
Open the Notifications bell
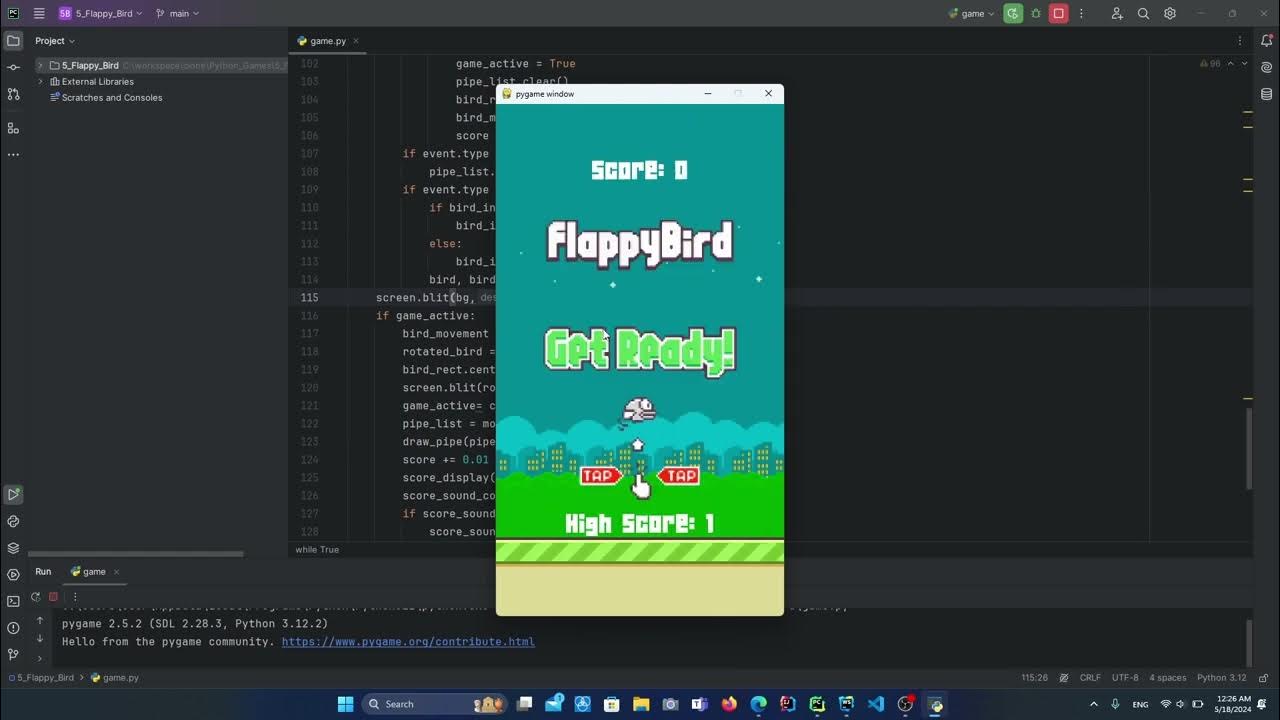click(1267, 41)
